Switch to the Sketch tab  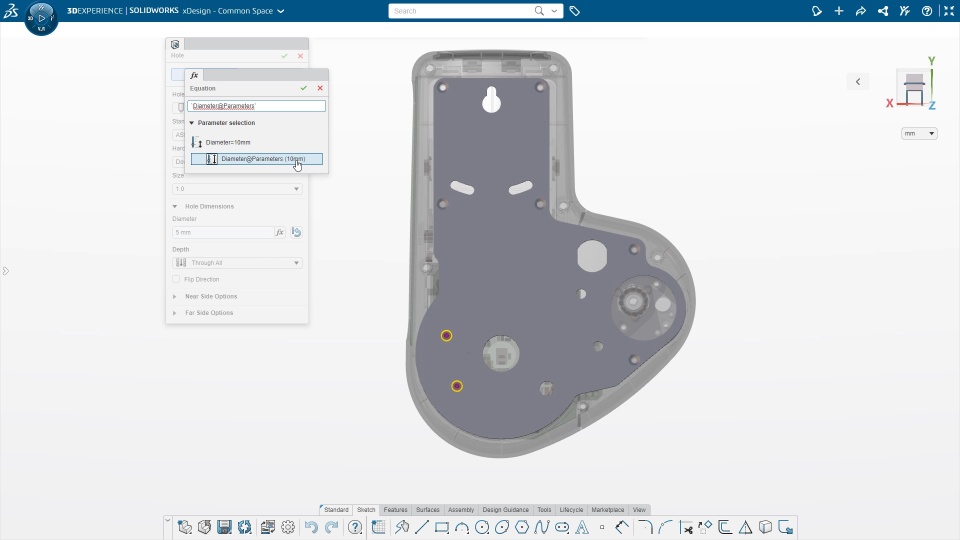tap(366, 510)
